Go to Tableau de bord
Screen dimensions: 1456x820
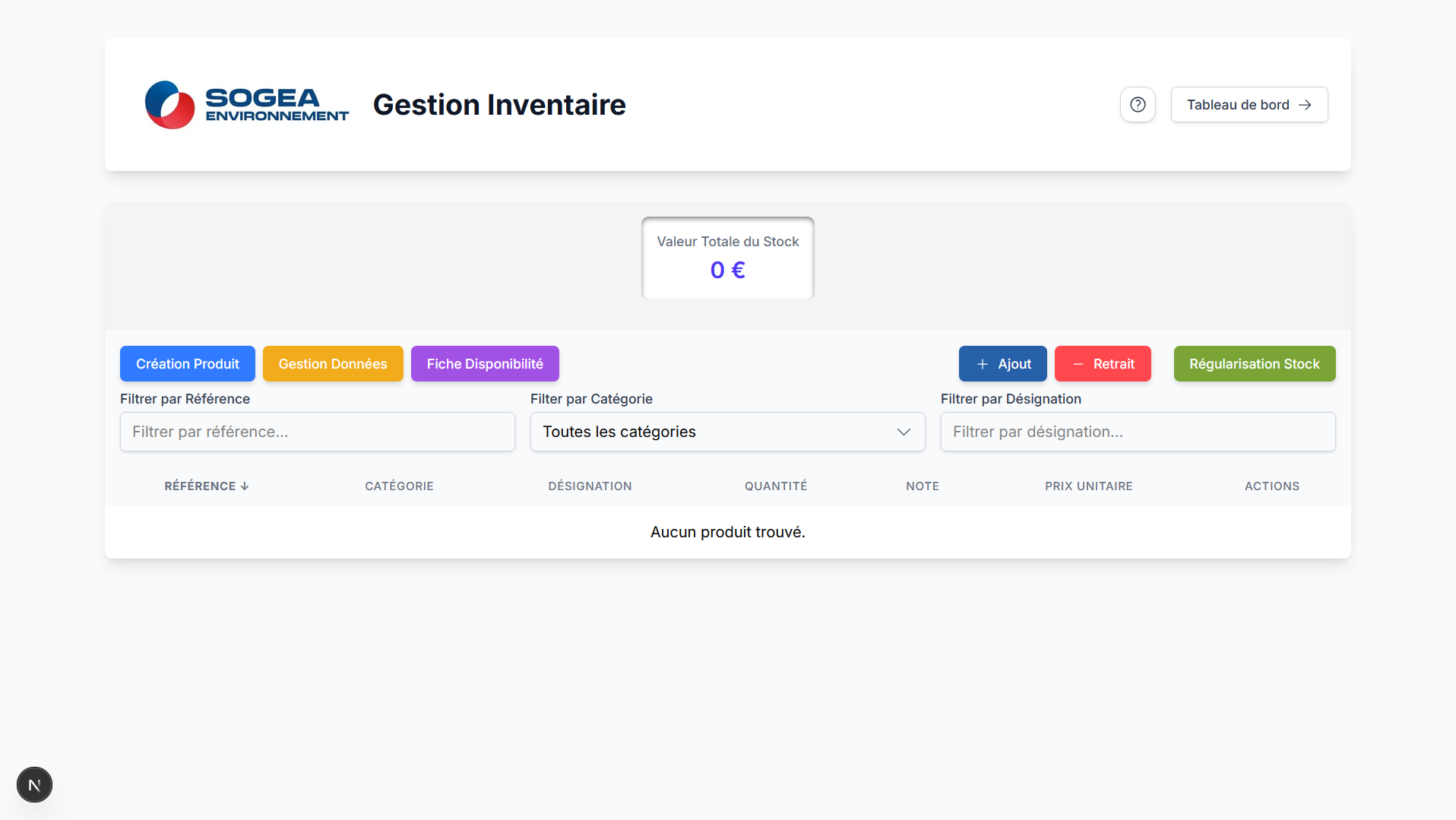pyautogui.click(x=1249, y=105)
